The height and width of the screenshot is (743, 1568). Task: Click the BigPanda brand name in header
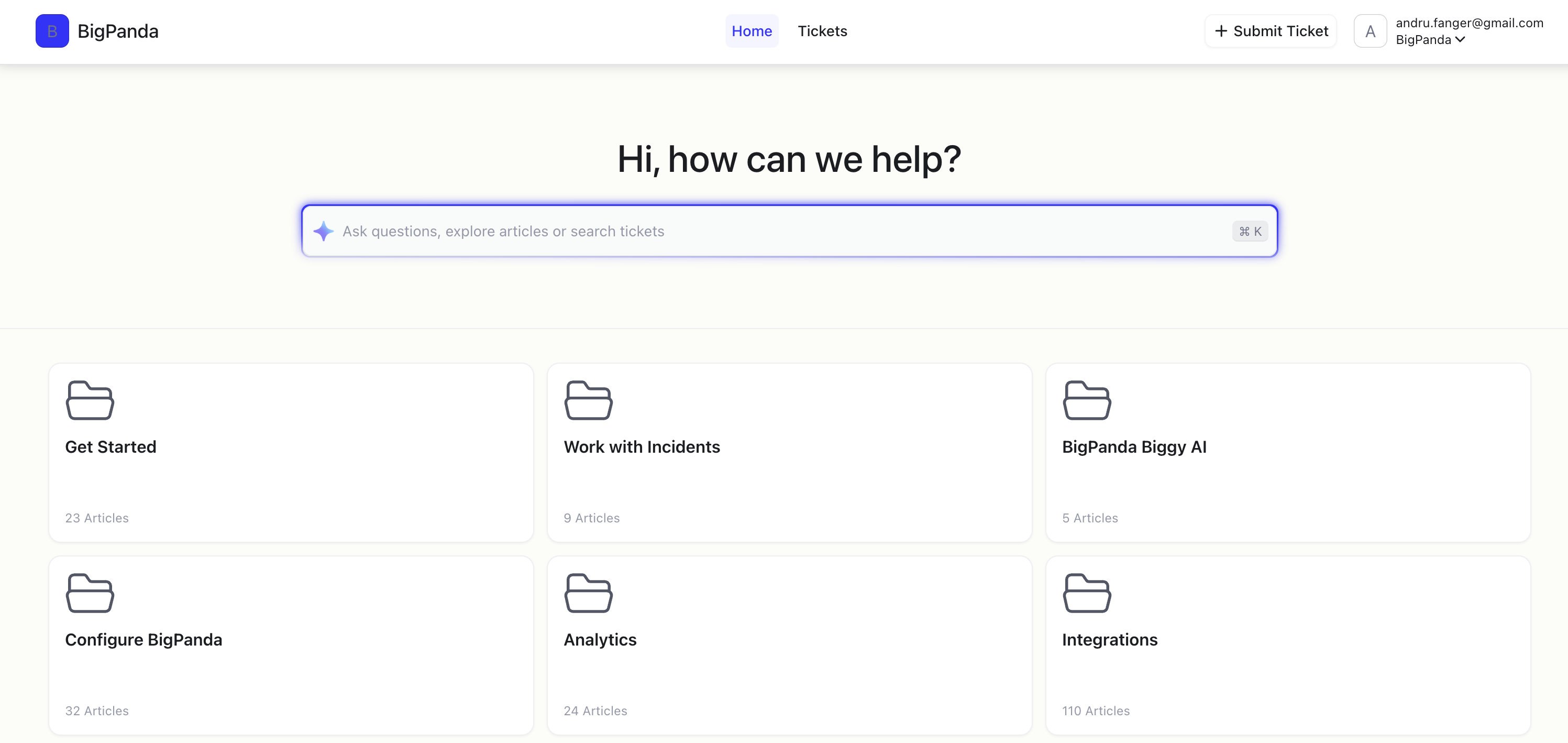click(x=118, y=31)
